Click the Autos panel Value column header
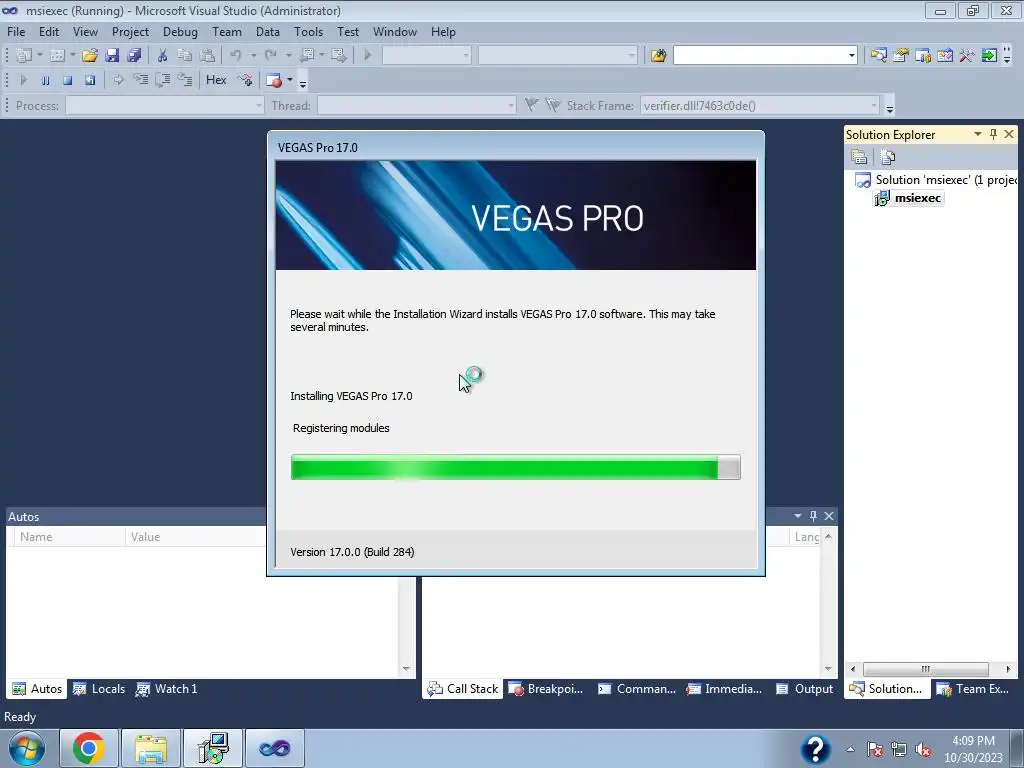1024x768 pixels. (196, 537)
